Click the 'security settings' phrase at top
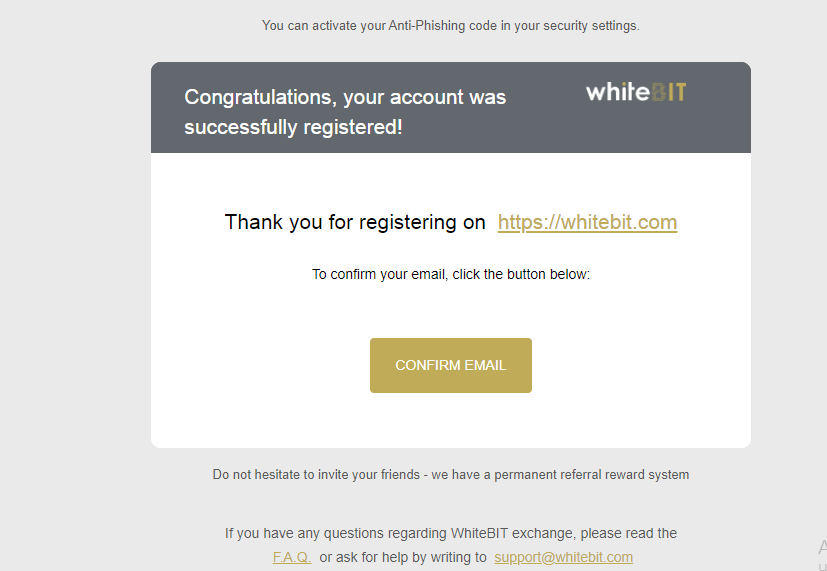 point(588,26)
